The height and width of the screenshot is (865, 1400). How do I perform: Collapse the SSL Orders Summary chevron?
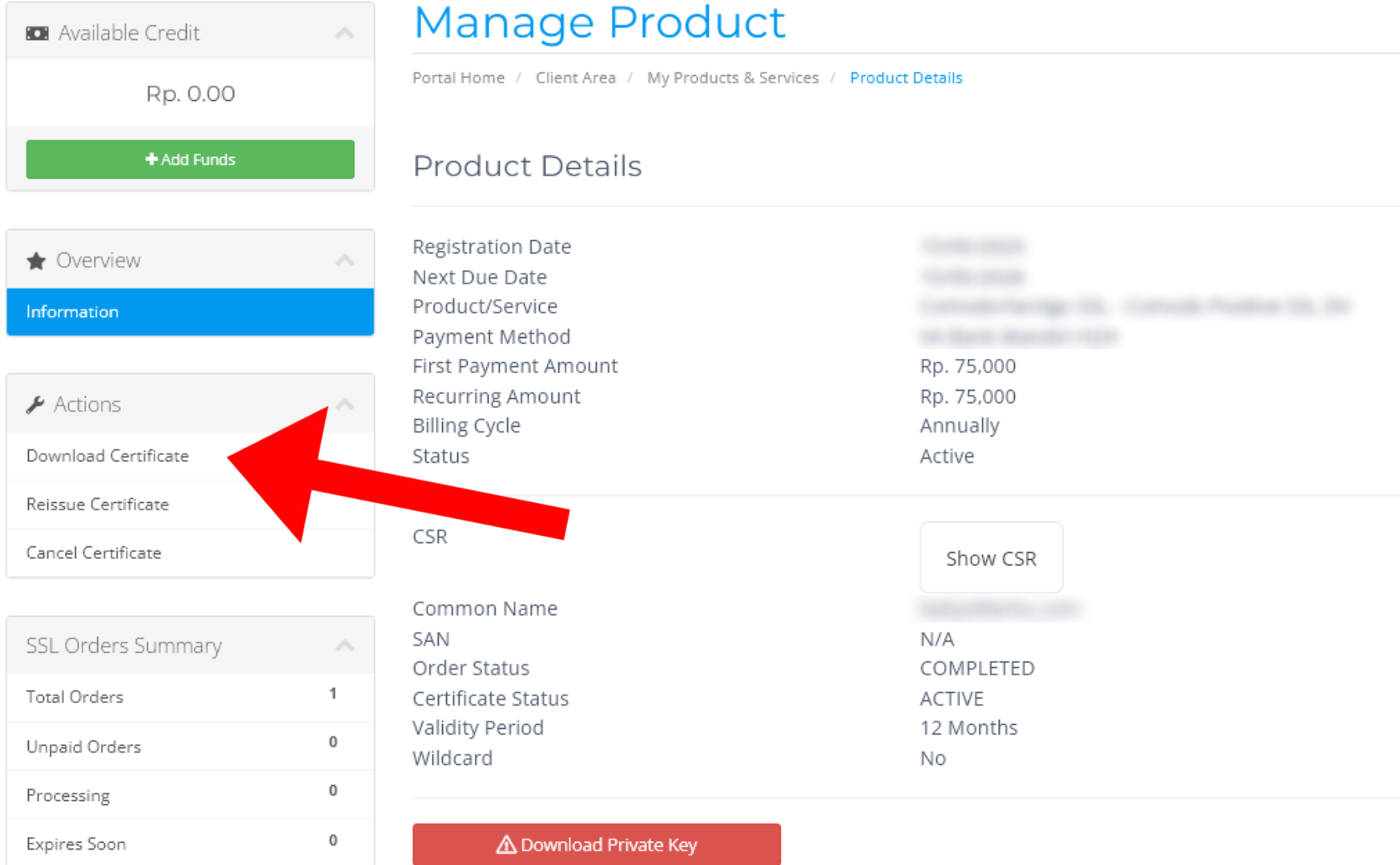[x=344, y=646]
